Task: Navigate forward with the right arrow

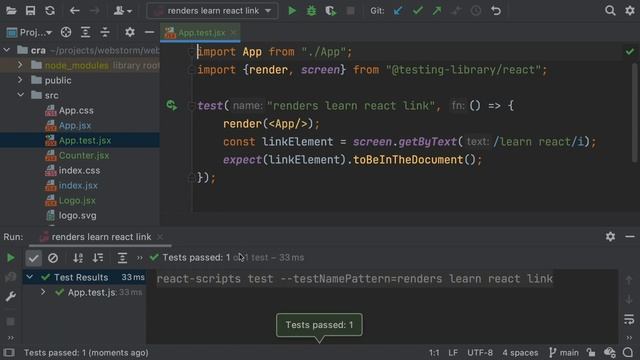Action: (94, 11)
